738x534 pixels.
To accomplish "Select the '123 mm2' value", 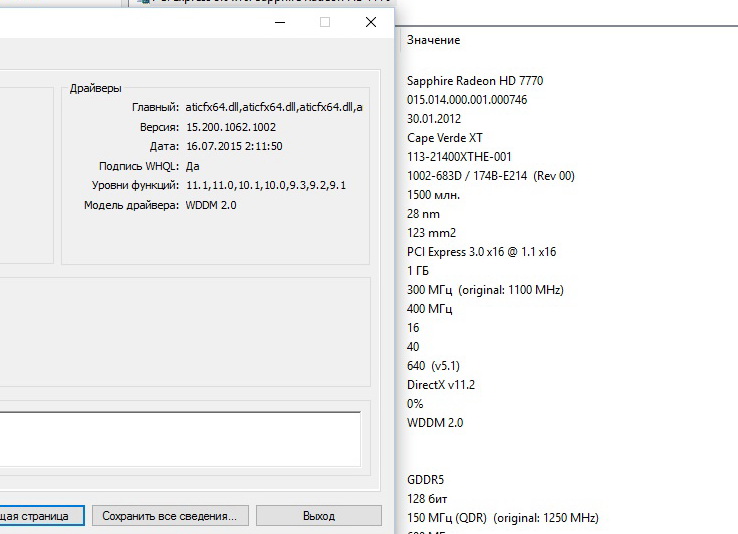I will pos(431,233).
